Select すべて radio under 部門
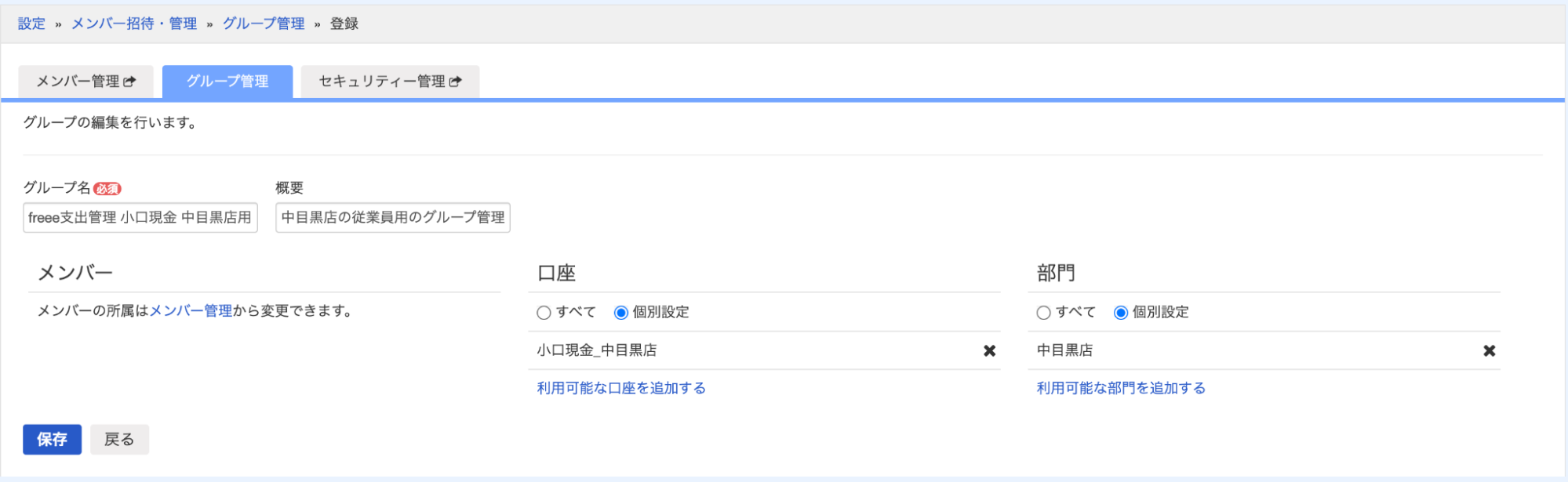Screen dimensions: 1568x482 pos(1043,313)
